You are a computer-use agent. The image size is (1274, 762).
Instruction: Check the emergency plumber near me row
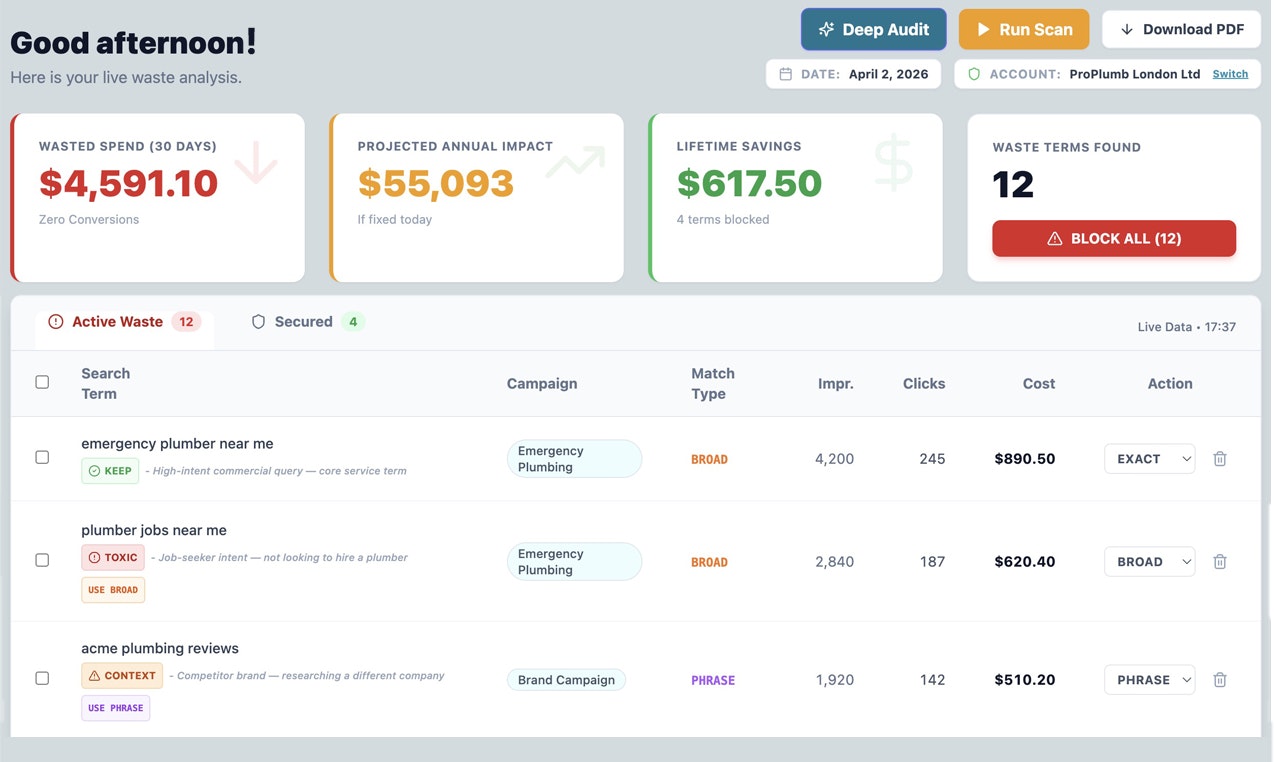(x=42, y=457)
